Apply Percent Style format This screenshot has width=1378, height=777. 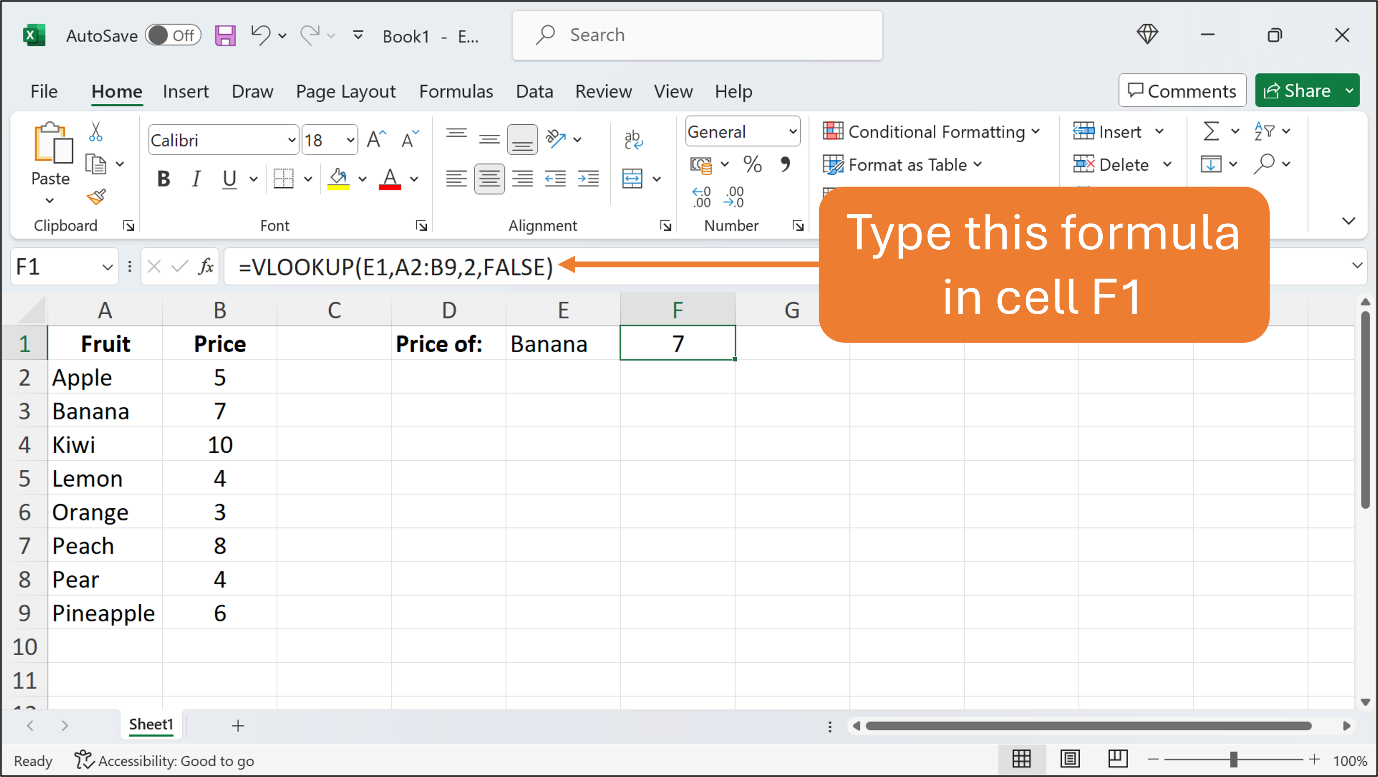[x=752, y=164]
